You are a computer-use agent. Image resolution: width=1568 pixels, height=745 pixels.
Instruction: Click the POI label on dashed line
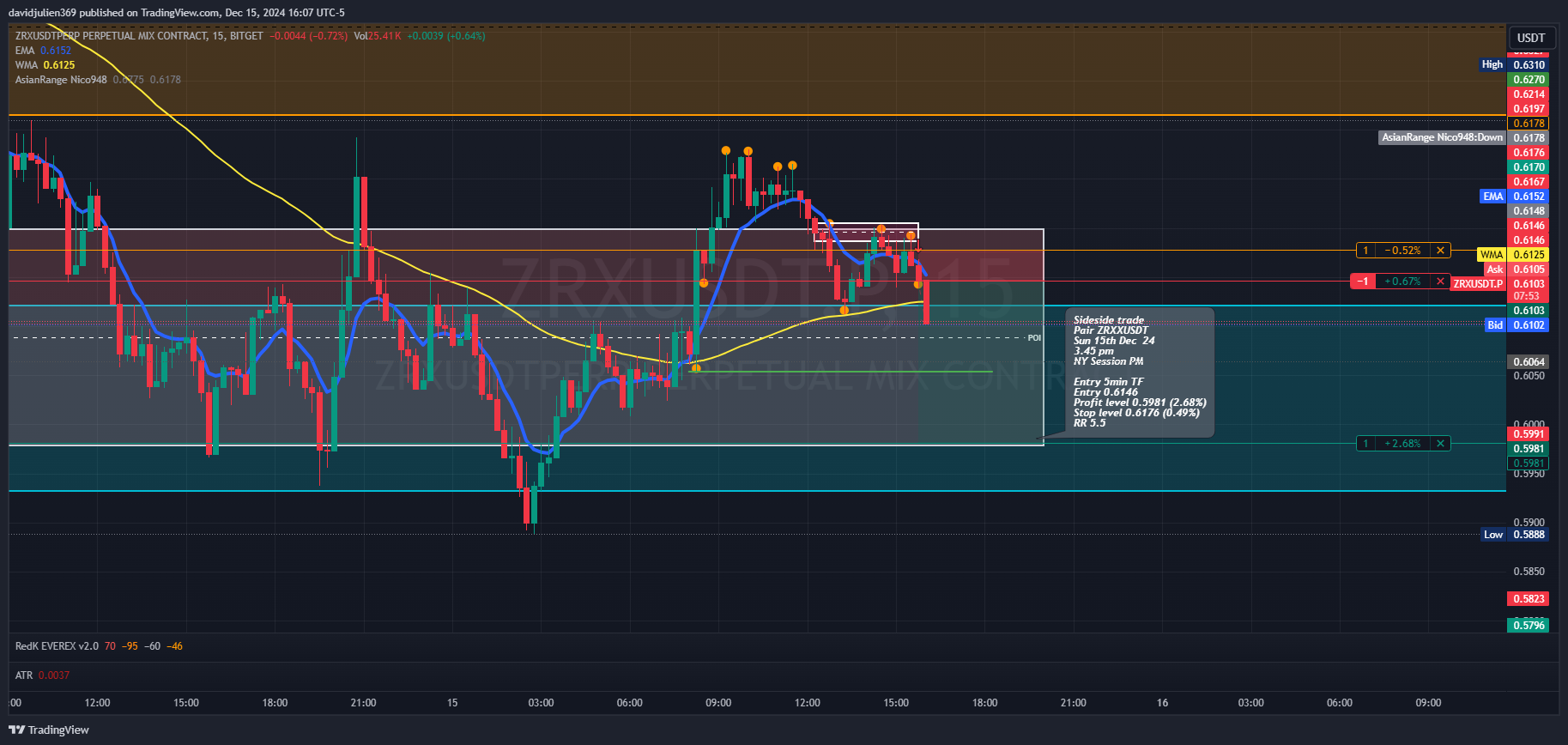1034,337
